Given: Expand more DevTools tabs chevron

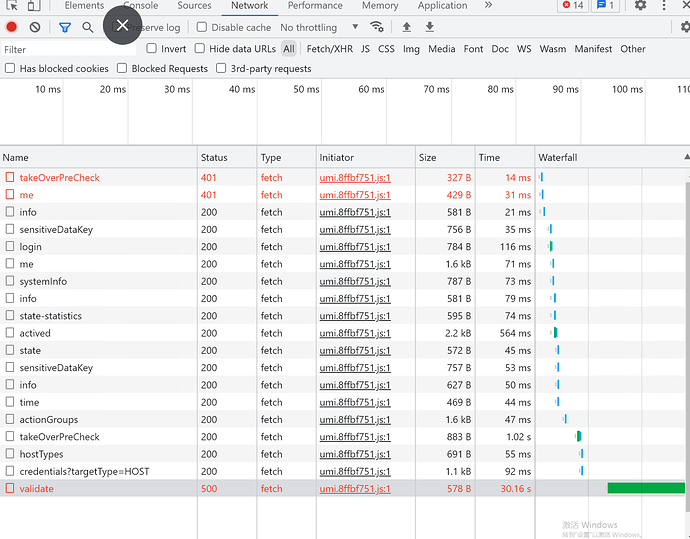Looking at the screenshot, I should [488, 6].
